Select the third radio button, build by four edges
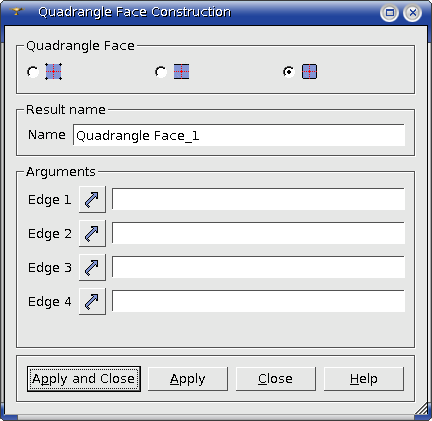Viewport: 432px width, 421px height. 289,72
